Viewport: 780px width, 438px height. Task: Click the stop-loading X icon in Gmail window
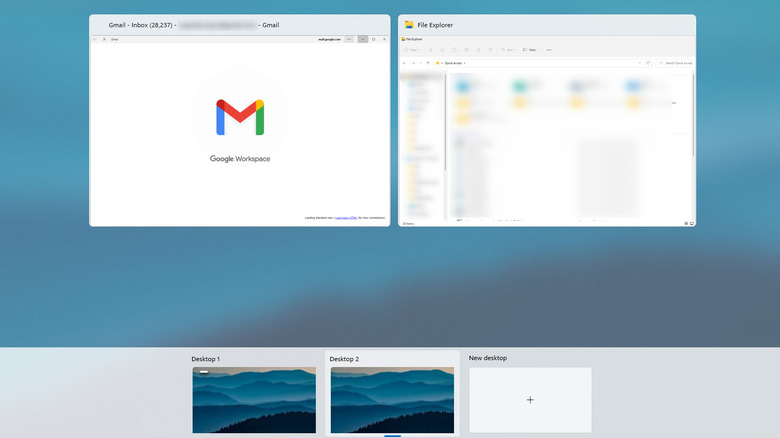104,39
